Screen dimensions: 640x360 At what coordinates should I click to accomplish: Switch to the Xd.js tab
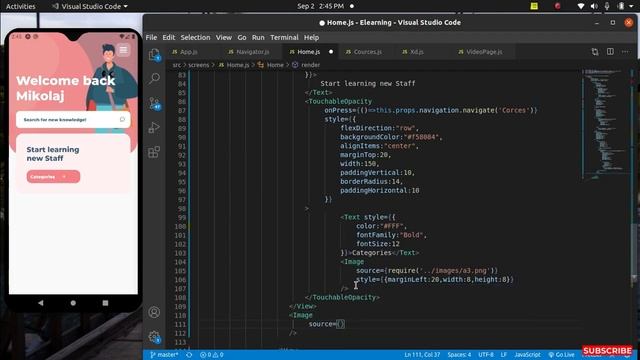[416, 52]
